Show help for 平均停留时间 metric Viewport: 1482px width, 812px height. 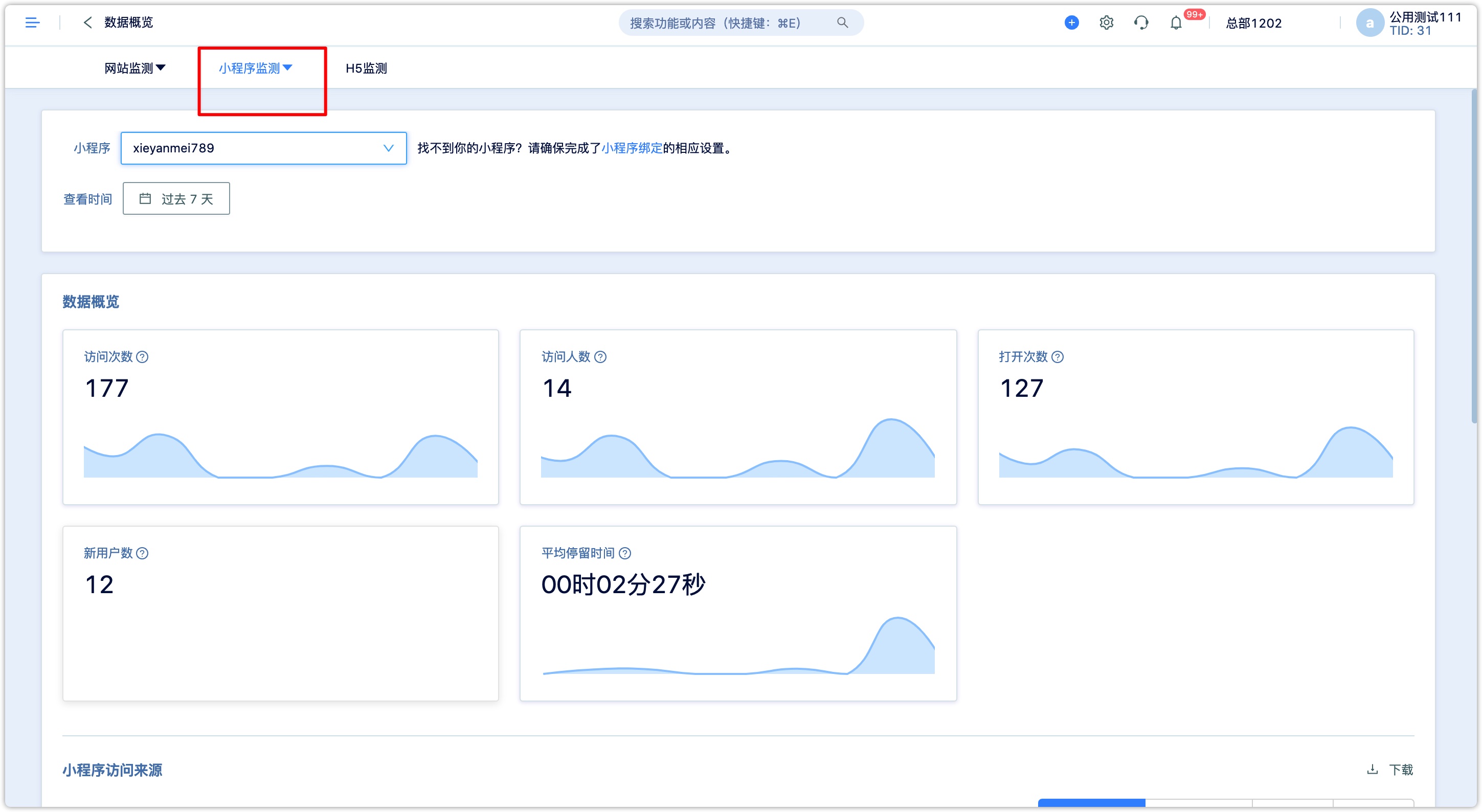(x=625, y=553)
